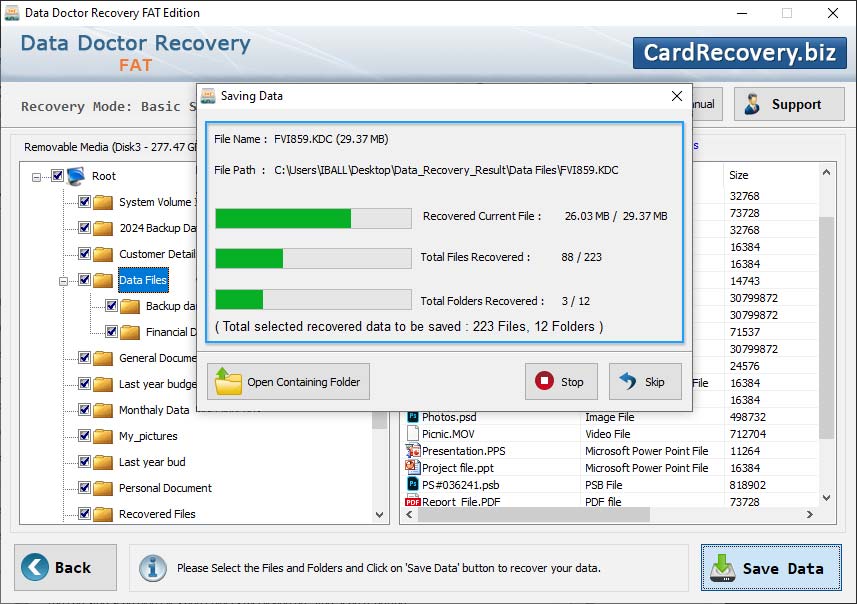The width and height of the screenshot is (857, 604).
Task: Uncheck the Financial folder checkbox
Action: [111, 331]
